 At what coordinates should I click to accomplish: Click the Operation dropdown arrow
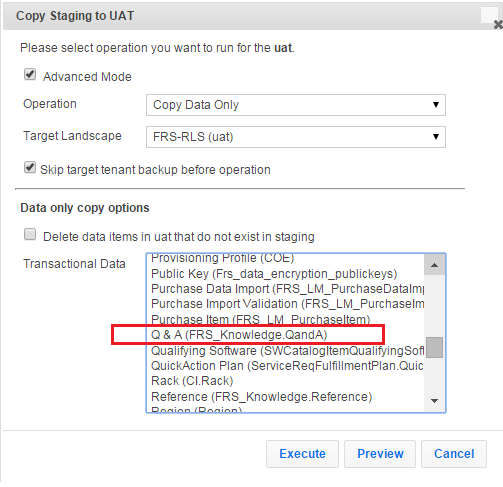[435, 105]
